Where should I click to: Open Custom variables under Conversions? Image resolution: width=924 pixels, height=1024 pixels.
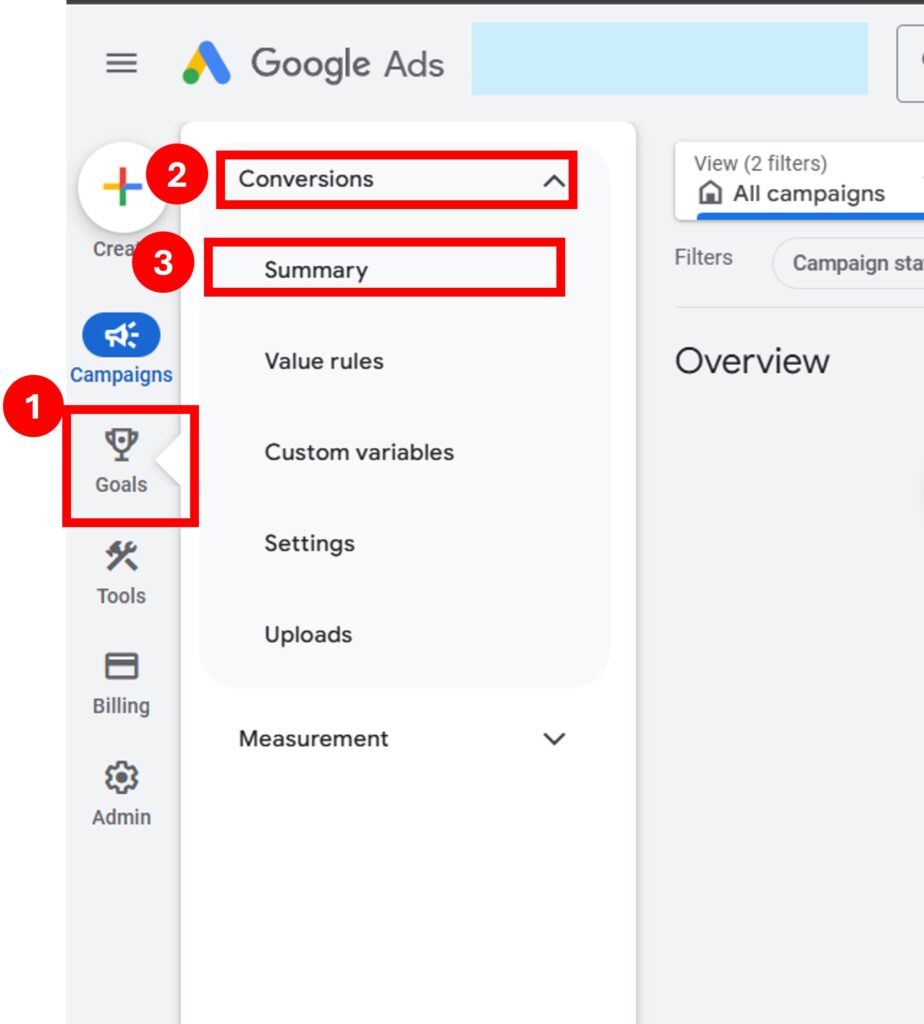[359, 452]
